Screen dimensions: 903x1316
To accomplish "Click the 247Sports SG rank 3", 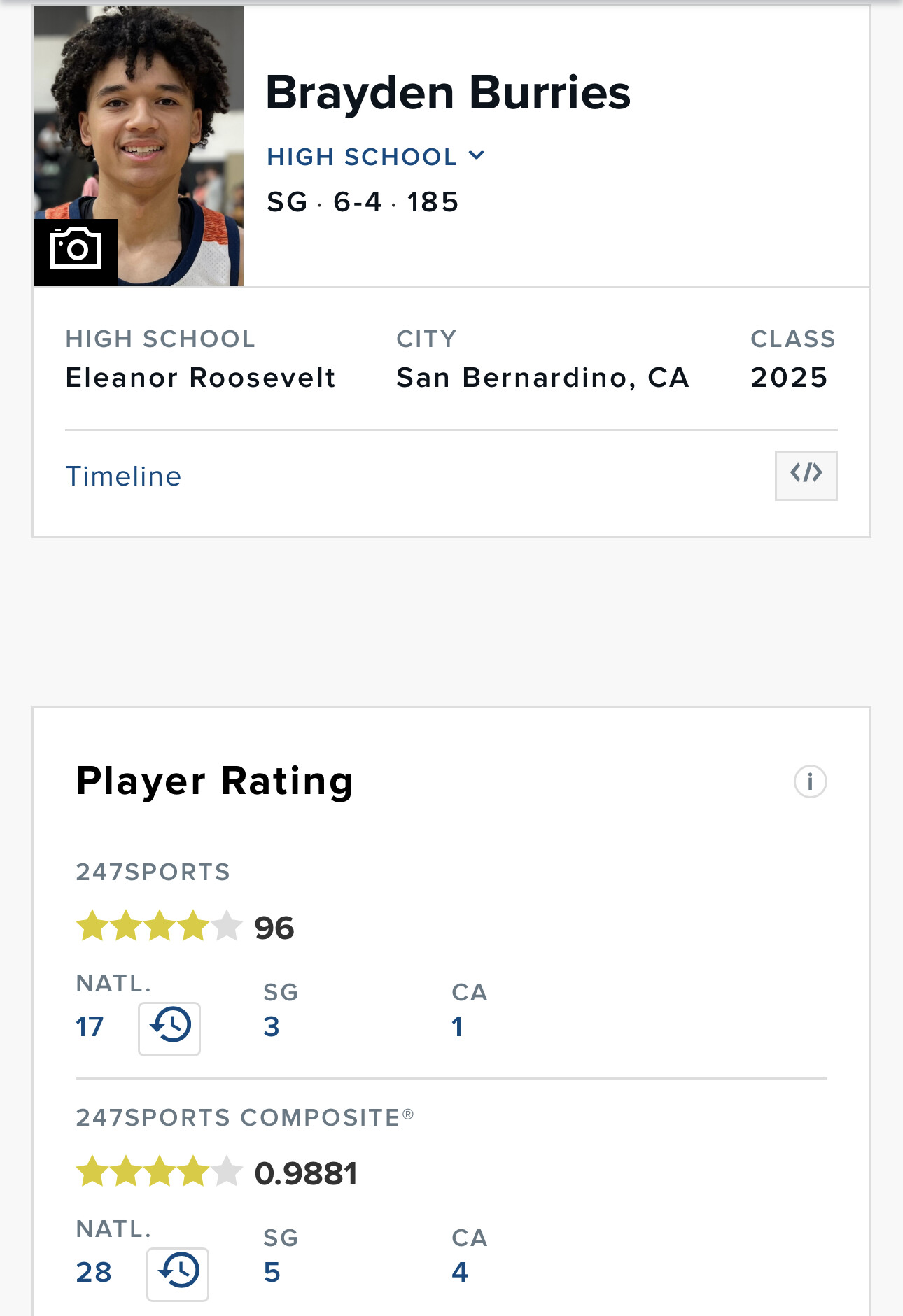I will tap(272, 1027).
